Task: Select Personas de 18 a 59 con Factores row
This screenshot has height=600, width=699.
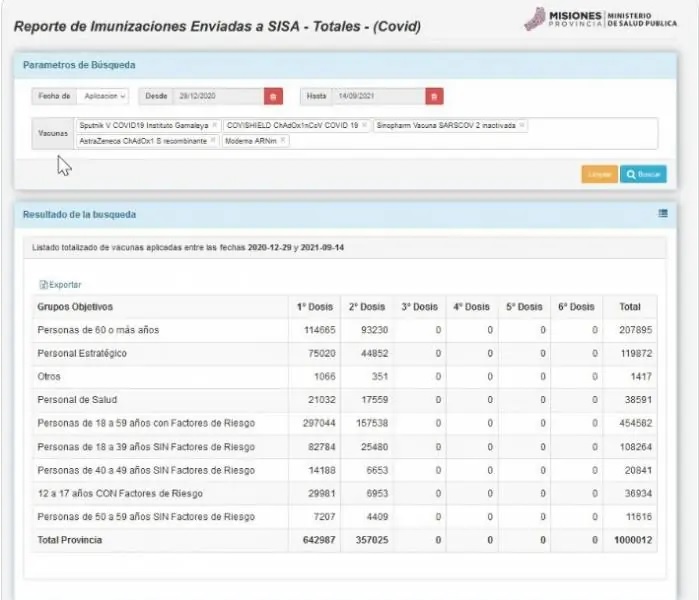Action: pos(344,423)
